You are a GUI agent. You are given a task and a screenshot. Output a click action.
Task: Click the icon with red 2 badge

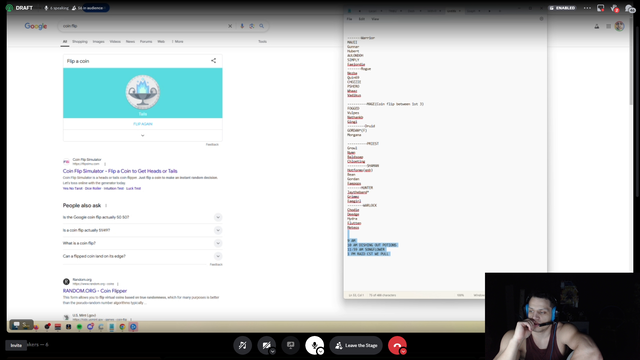click(x=615, y=8)
